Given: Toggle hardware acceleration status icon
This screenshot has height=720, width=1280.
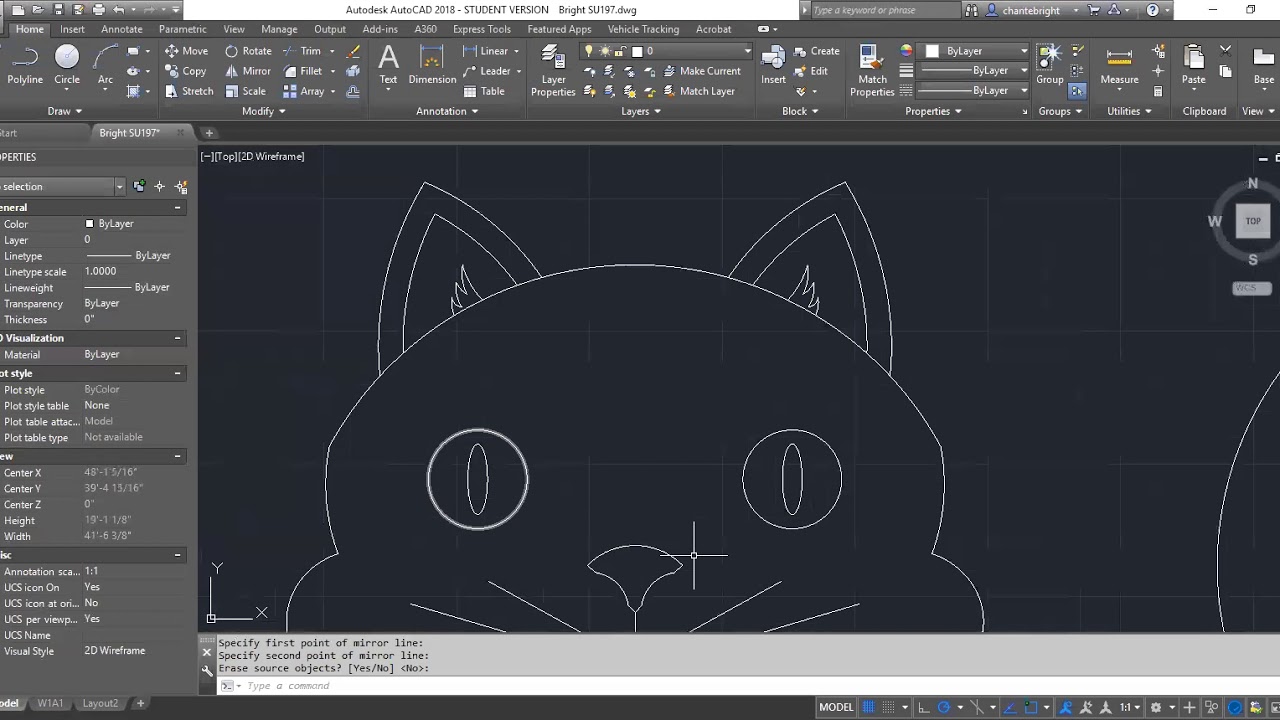Looking at the screenshot, I should pyautogui.click(x=1235, y=707).
